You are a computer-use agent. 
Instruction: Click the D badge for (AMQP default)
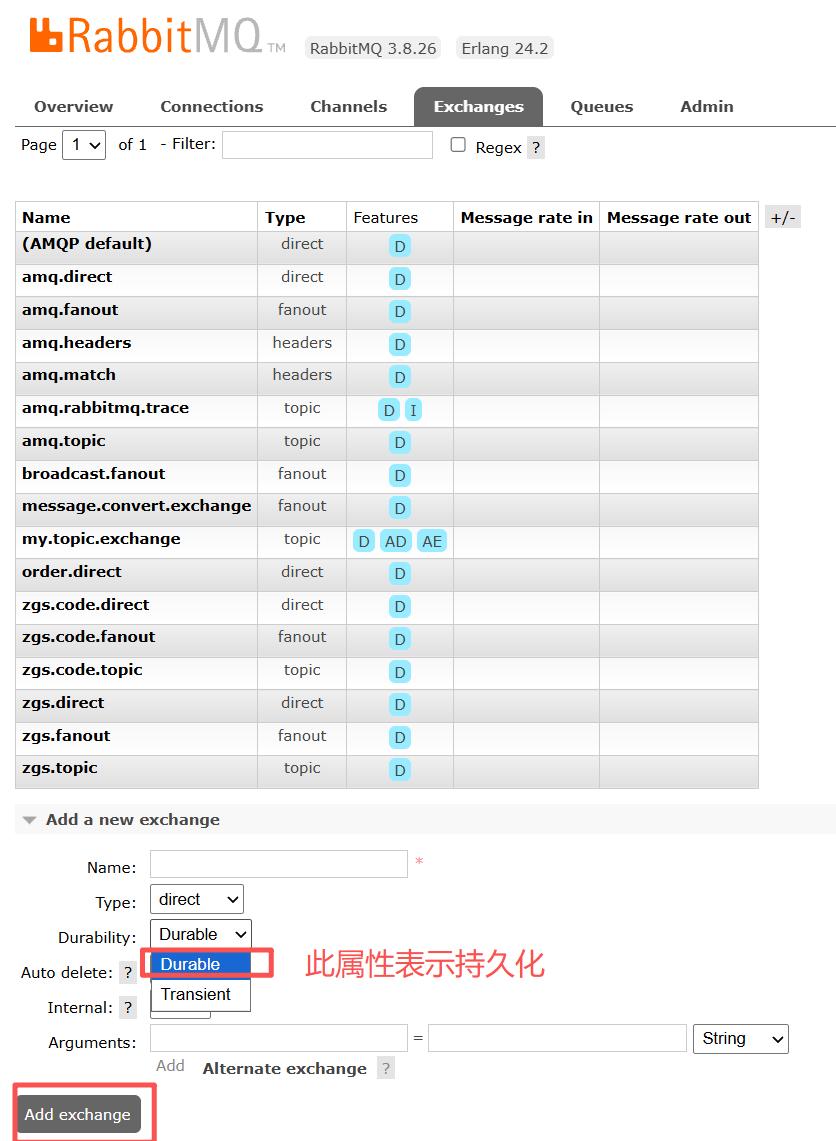399,246
